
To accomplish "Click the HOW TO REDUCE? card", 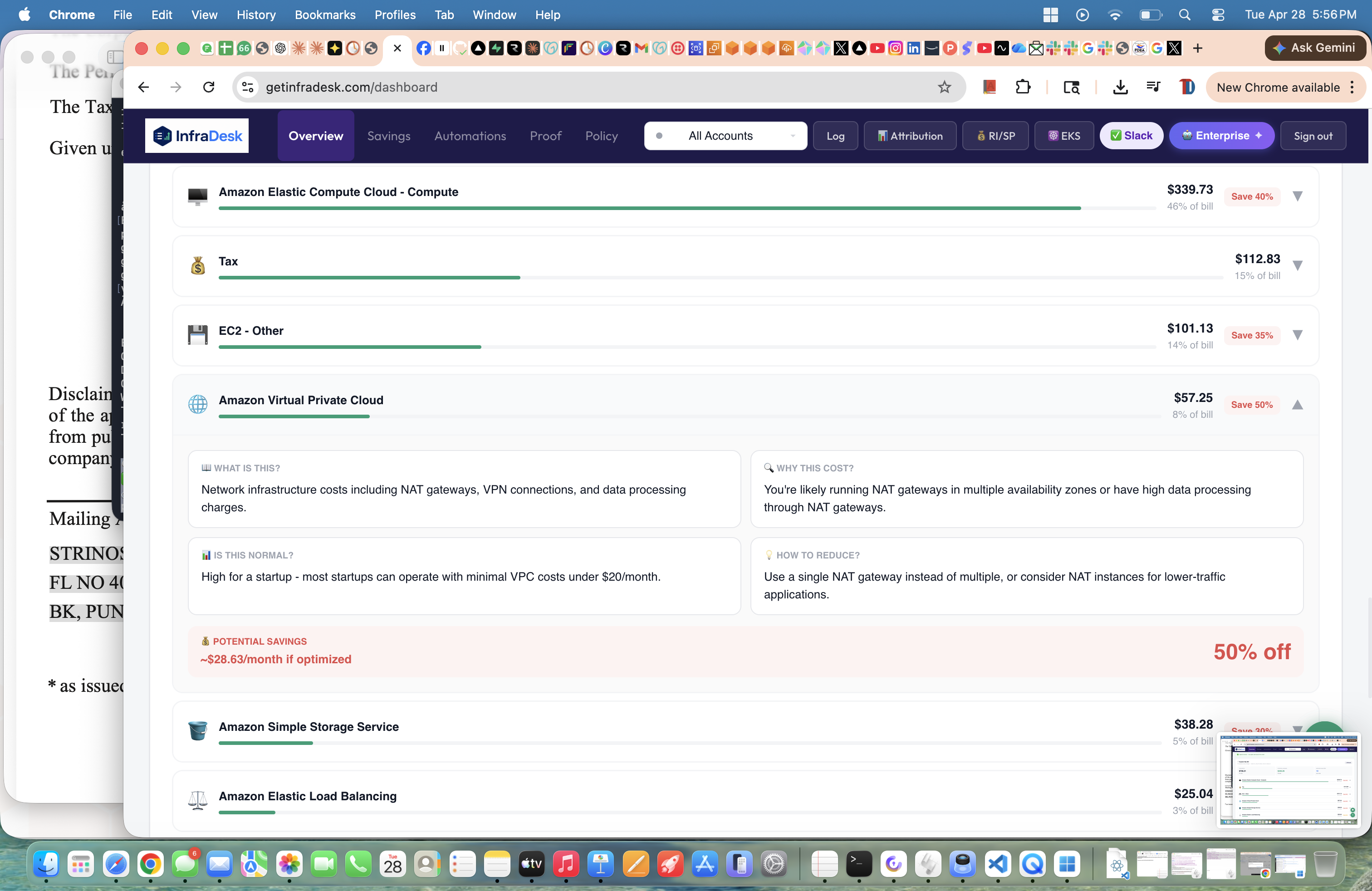I will (1026, 576).
